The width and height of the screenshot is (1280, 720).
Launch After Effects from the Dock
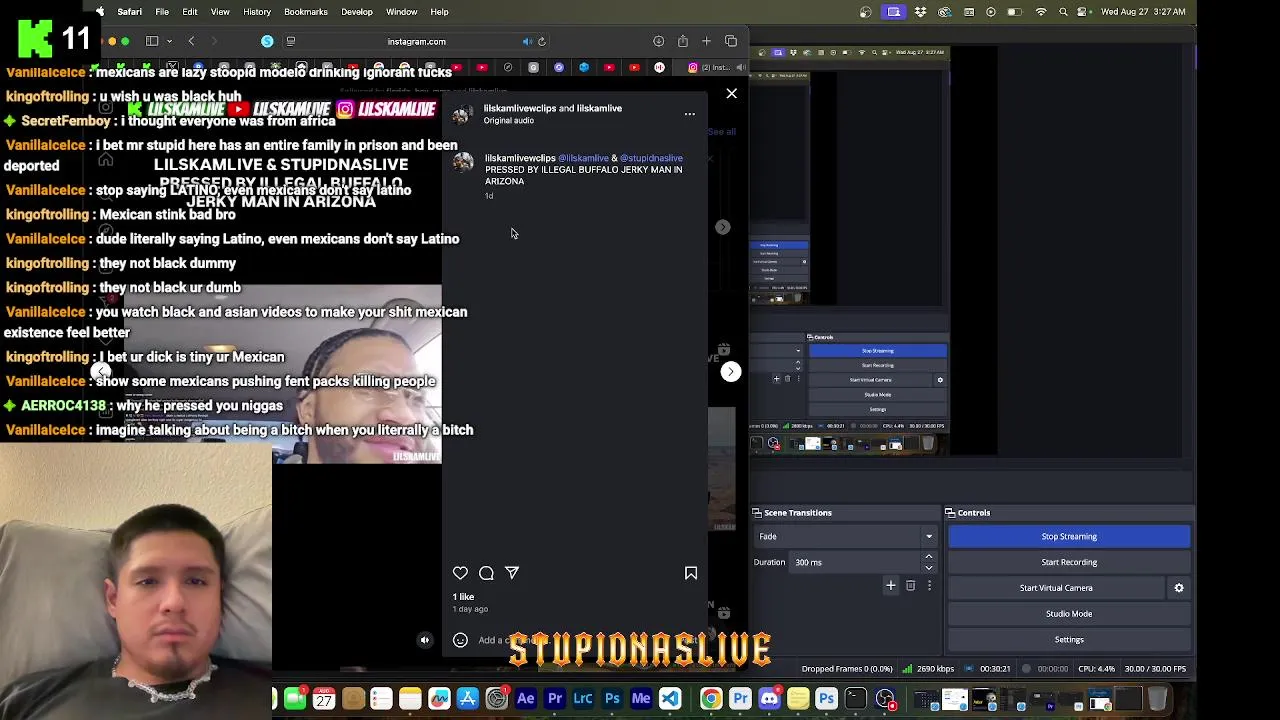(x=526, y=698)
